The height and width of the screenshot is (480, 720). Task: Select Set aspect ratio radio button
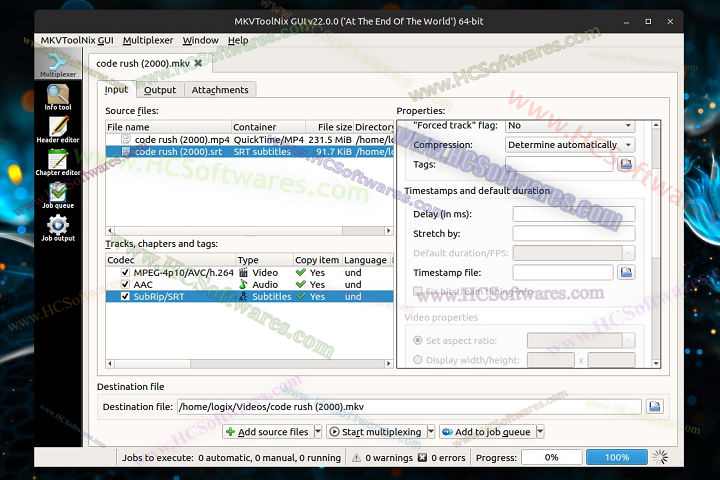point(418,340)
